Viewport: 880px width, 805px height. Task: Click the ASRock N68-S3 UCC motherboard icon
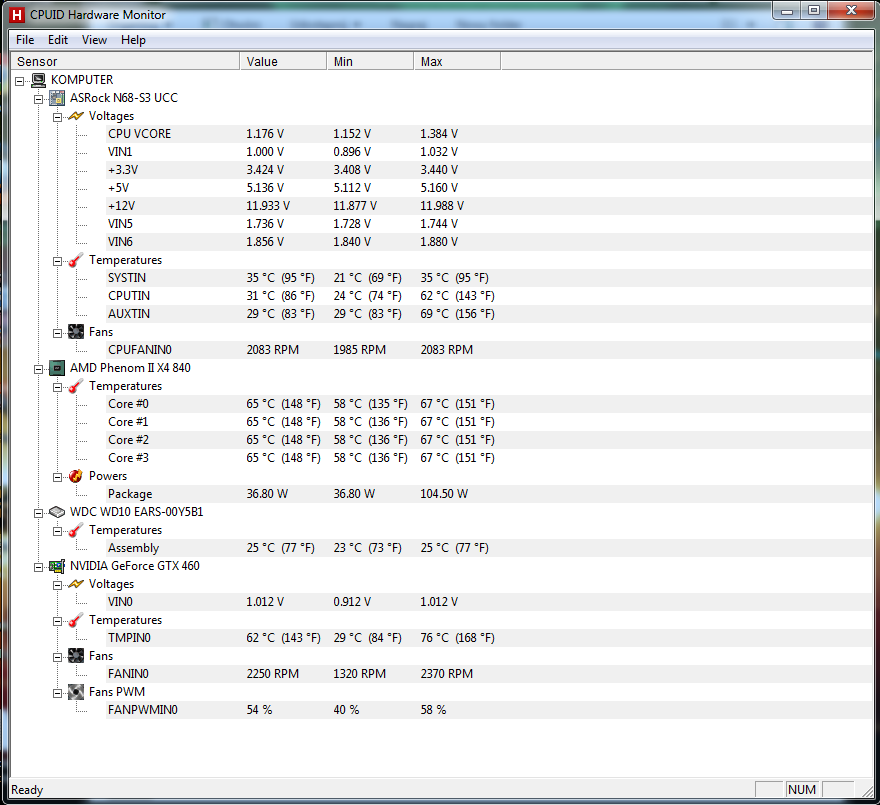pos(57,98)
